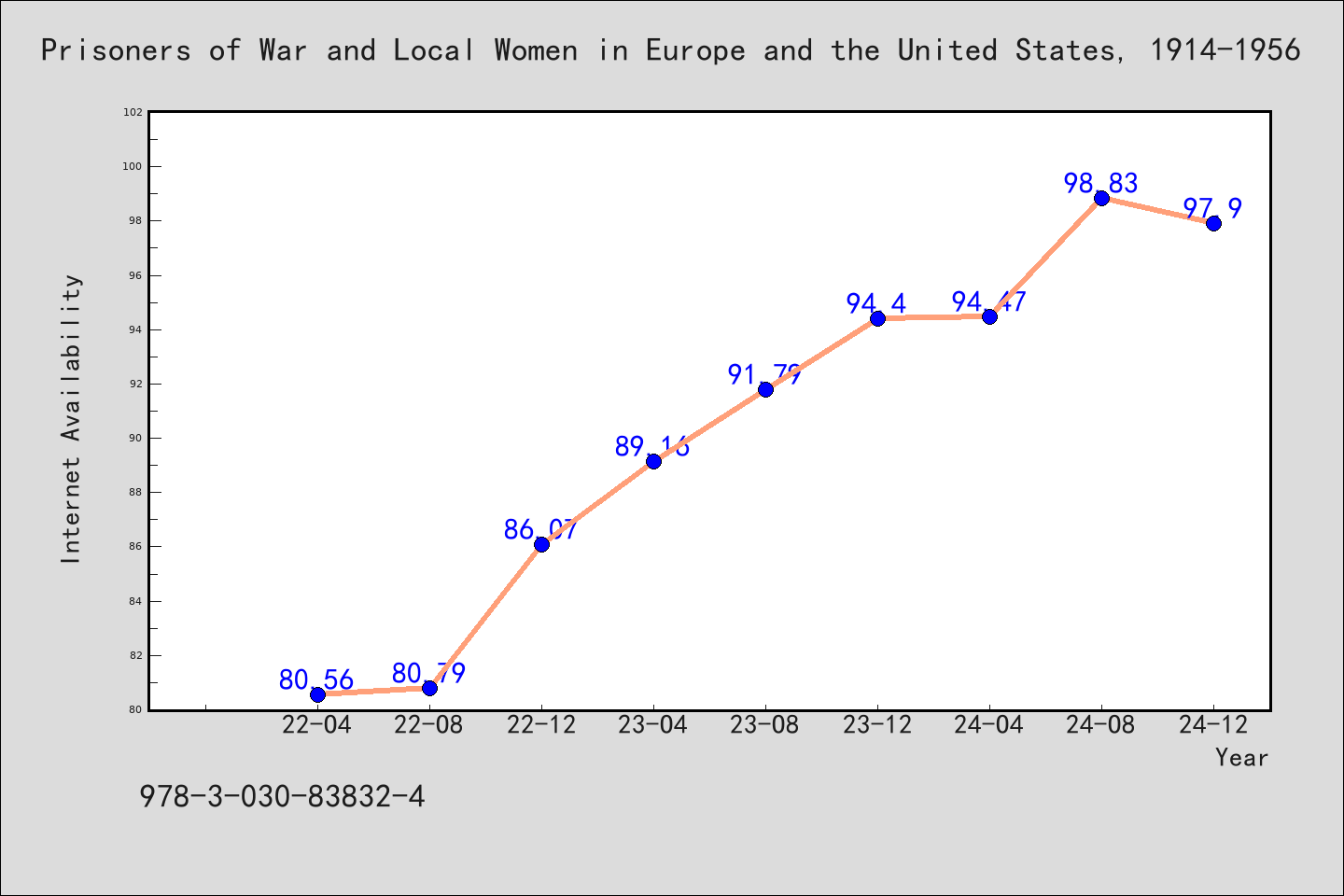Screen dimensions: 1344x896
Task: Click the 22-04 x-axis tick label
Action: (317, 725)
